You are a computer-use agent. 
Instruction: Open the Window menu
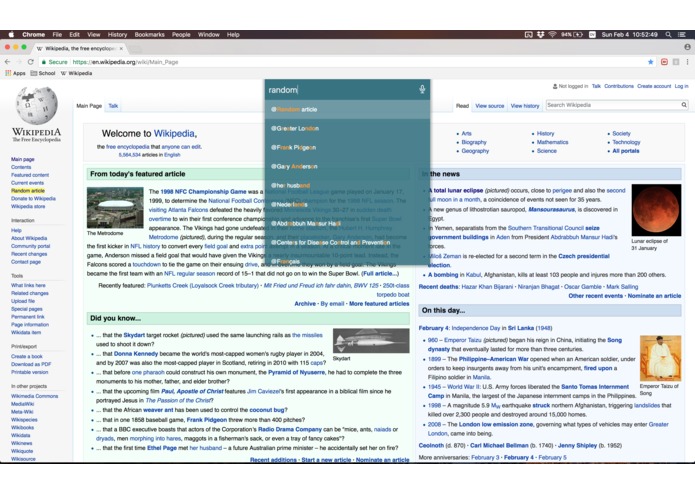tap(208, 35)
